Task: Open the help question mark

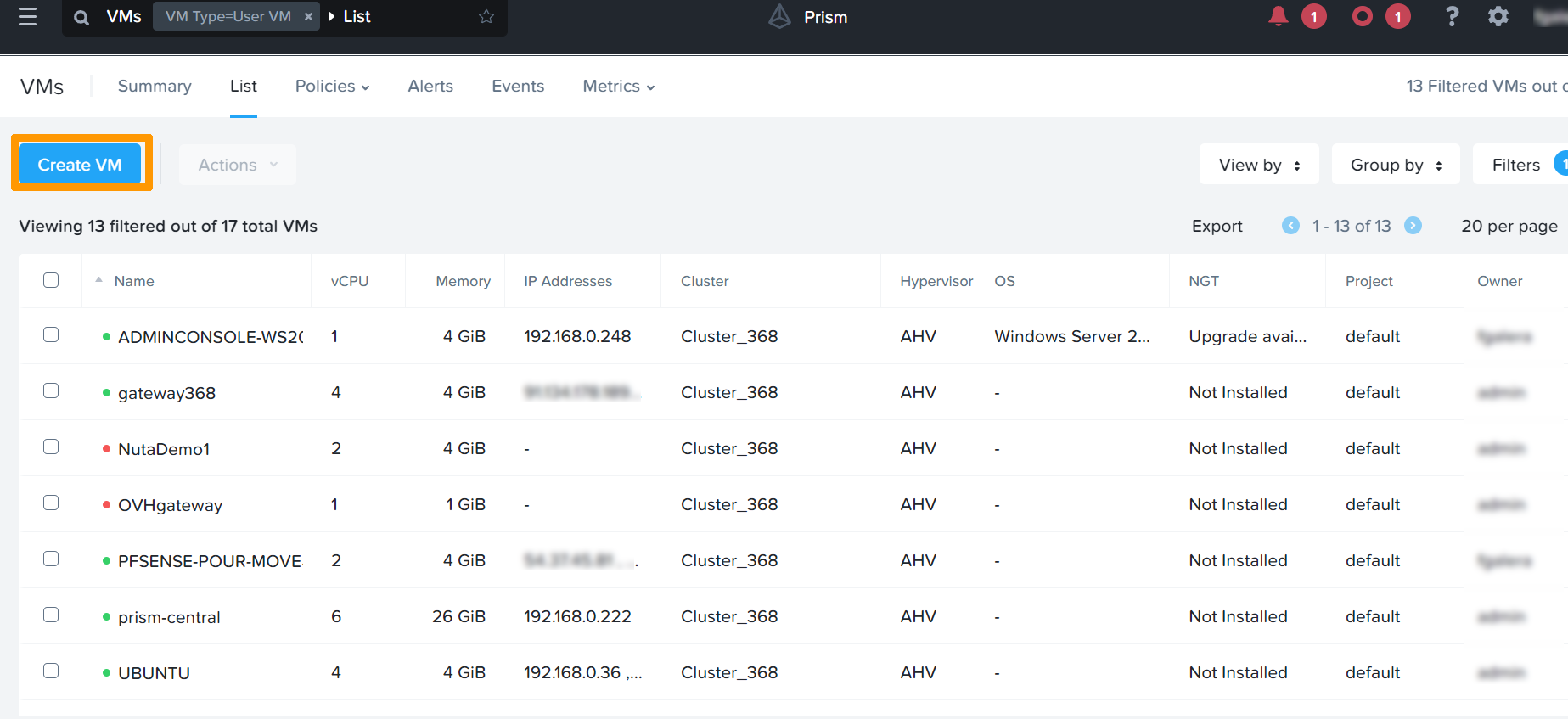Action: click(x=1452, y=16)
